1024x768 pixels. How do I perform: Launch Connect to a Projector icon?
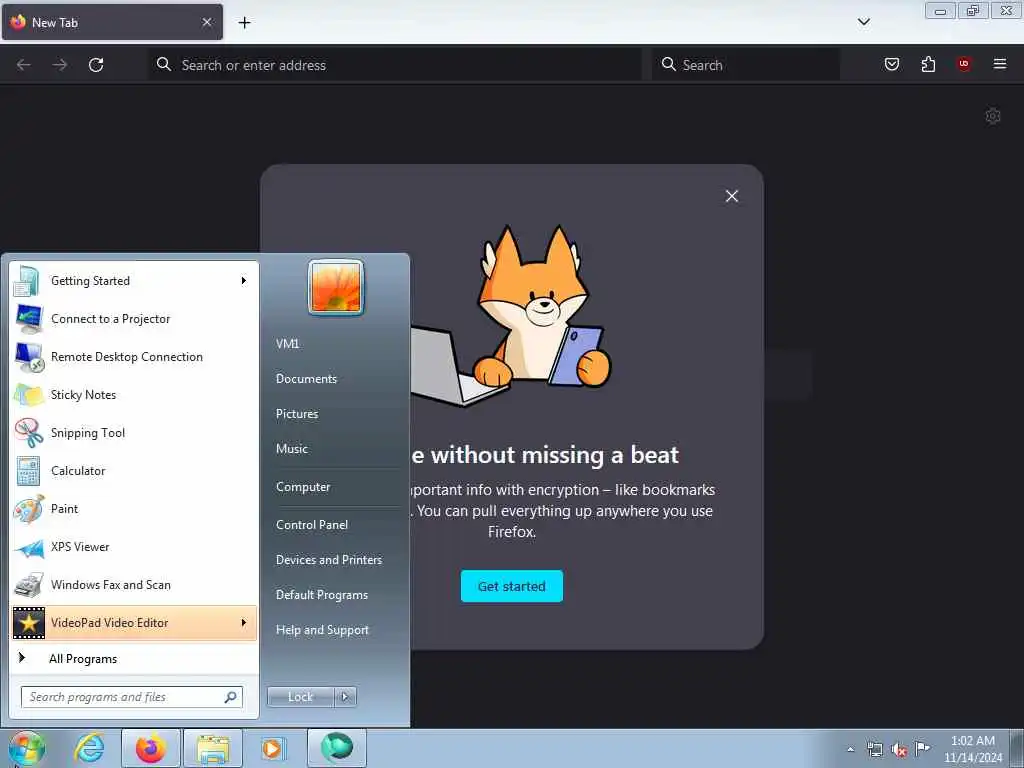click(x=28, y=319)
